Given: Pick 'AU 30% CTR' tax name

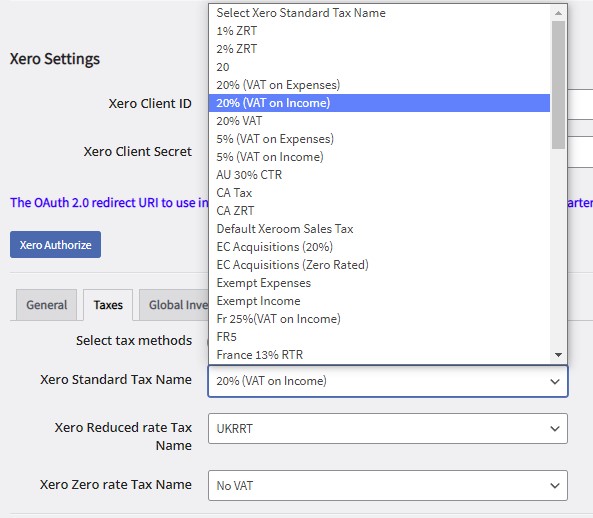Looking at the screenshot, I should (379, 175).
